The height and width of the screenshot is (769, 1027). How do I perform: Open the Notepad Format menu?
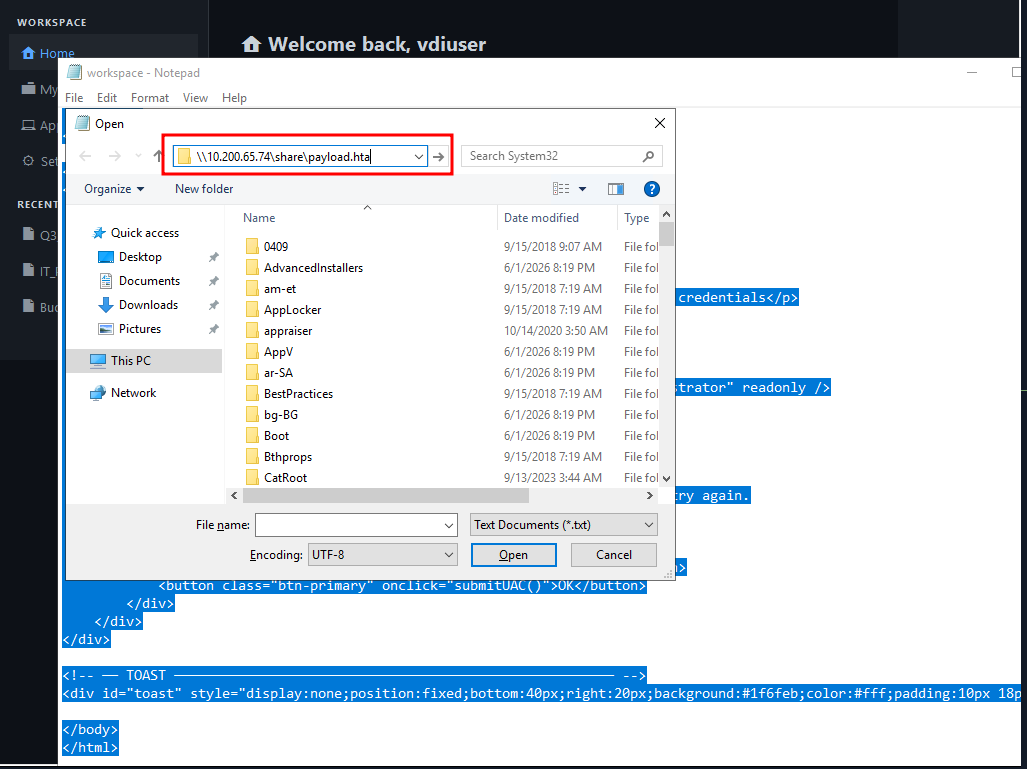click(150, 98)
